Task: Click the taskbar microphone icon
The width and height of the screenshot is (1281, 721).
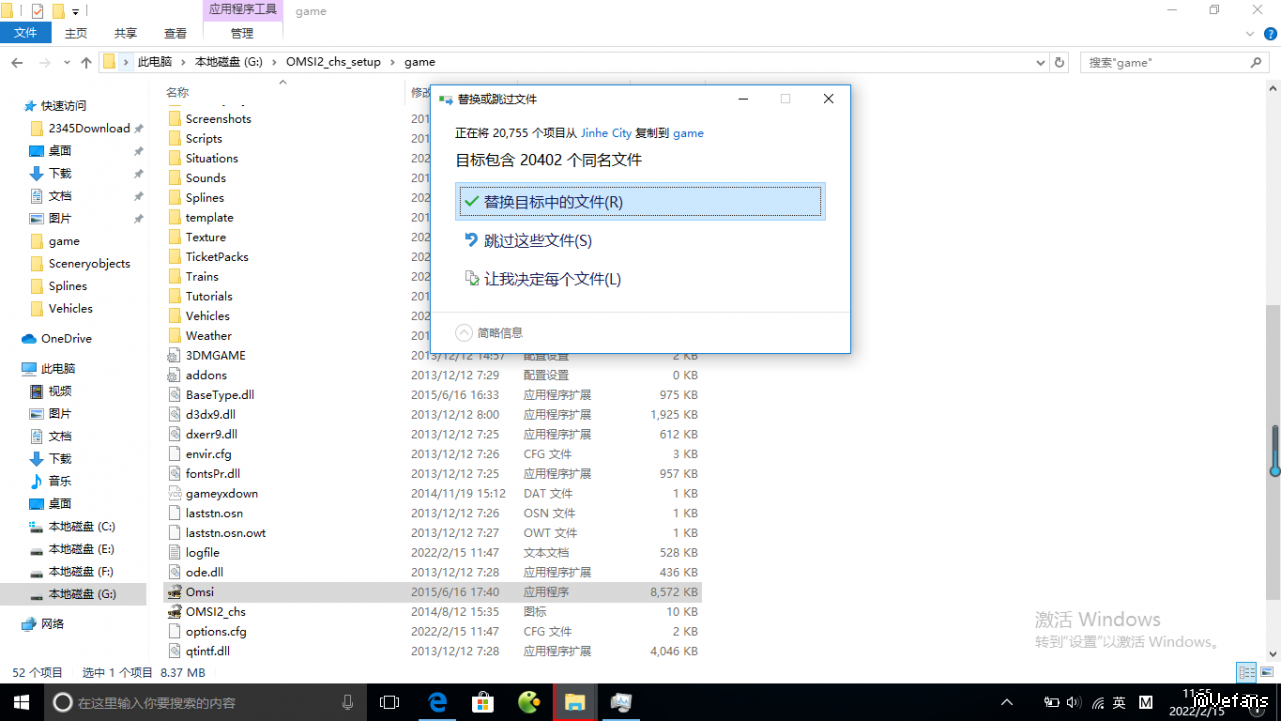Action: tap(348, 702)
